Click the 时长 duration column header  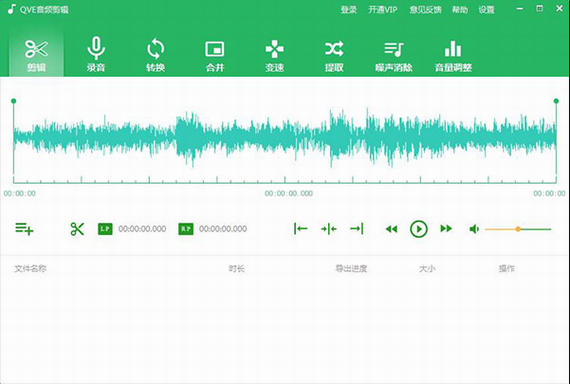point(237,269)
